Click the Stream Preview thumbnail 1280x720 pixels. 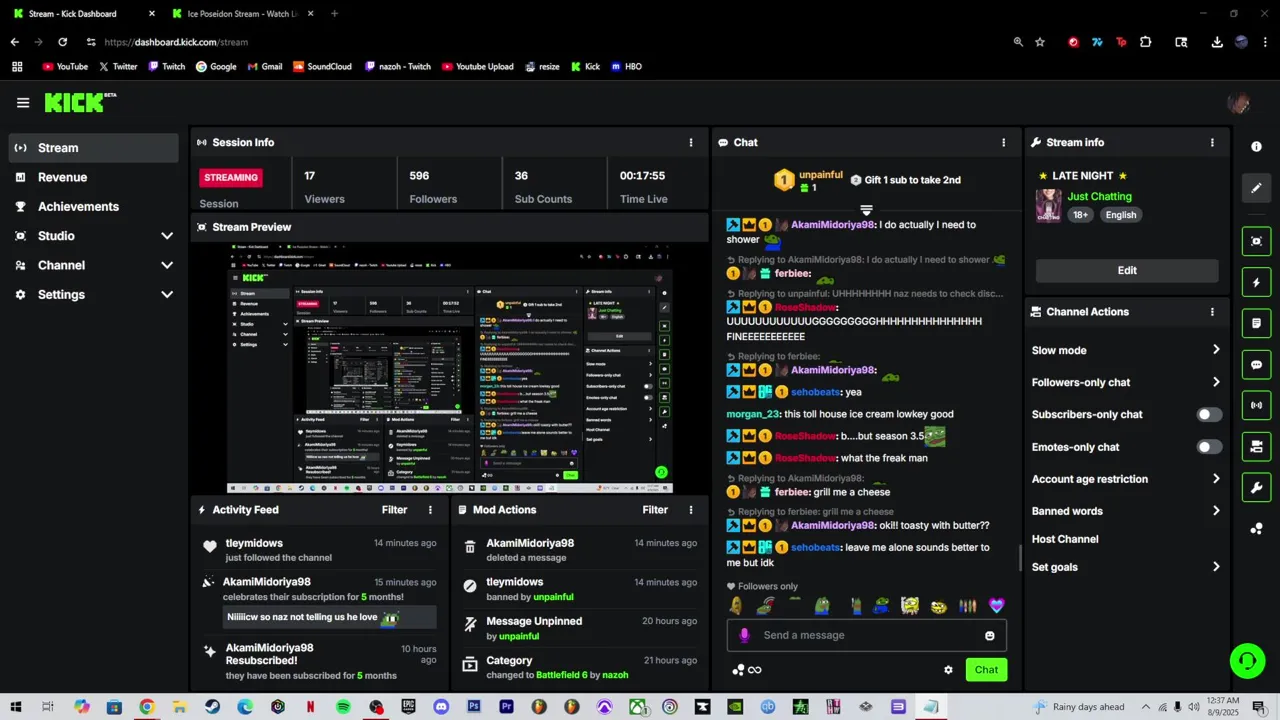(450, 369)
